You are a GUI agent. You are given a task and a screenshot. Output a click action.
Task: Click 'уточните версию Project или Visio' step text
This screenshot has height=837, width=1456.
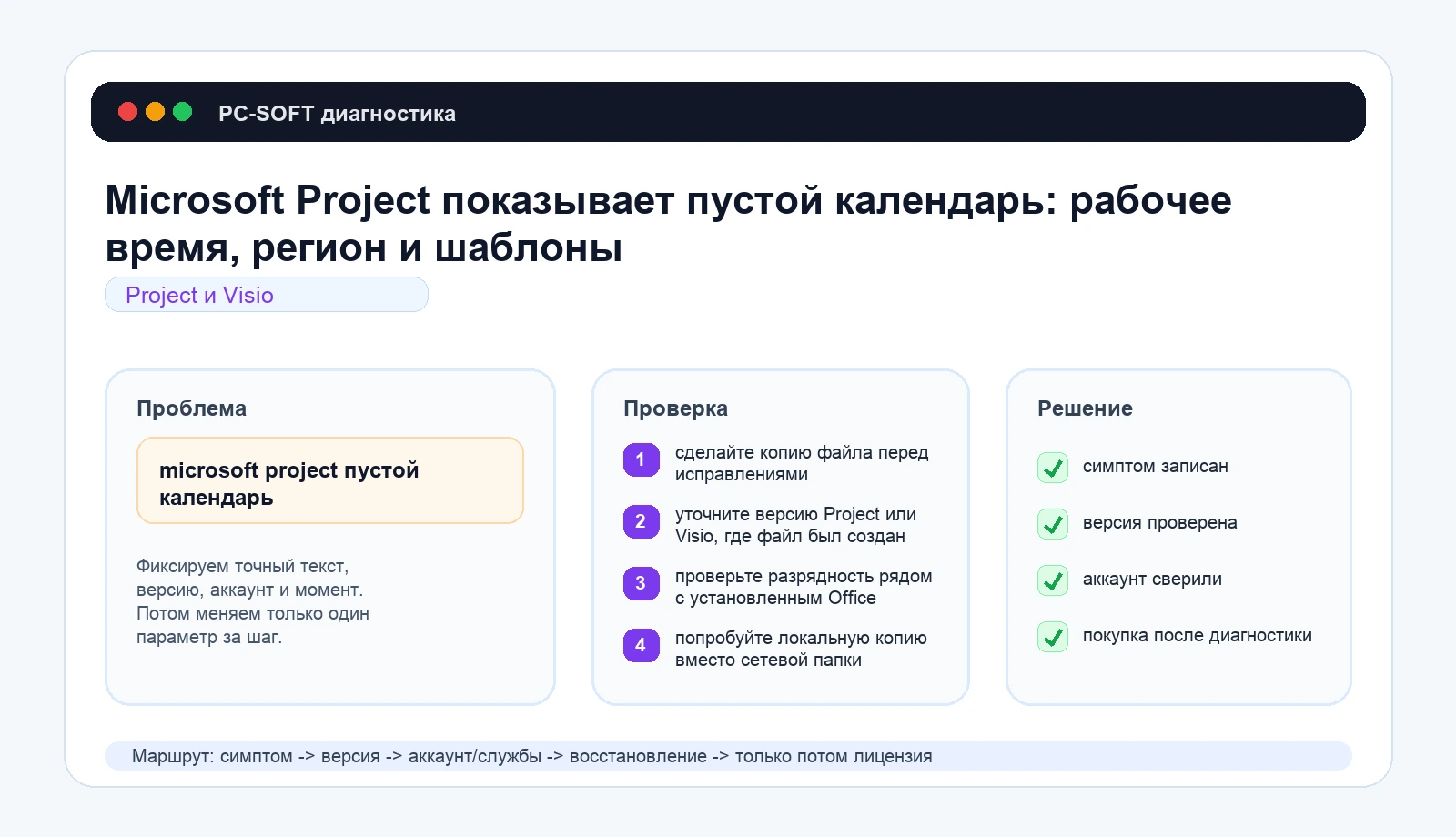pyautogui.click(x=795, y=525)
